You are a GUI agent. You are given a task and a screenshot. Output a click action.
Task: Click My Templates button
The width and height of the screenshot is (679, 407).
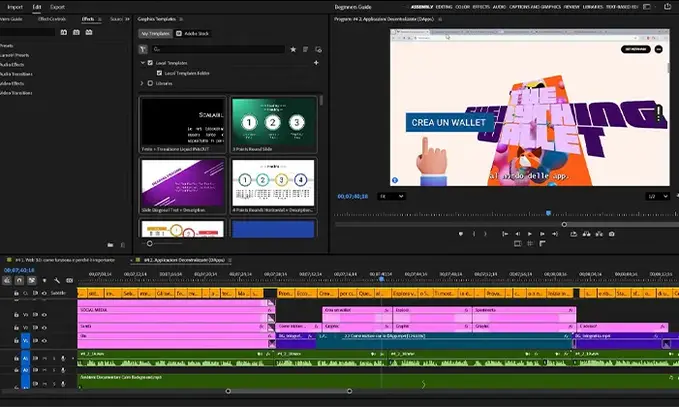point(155,33)
